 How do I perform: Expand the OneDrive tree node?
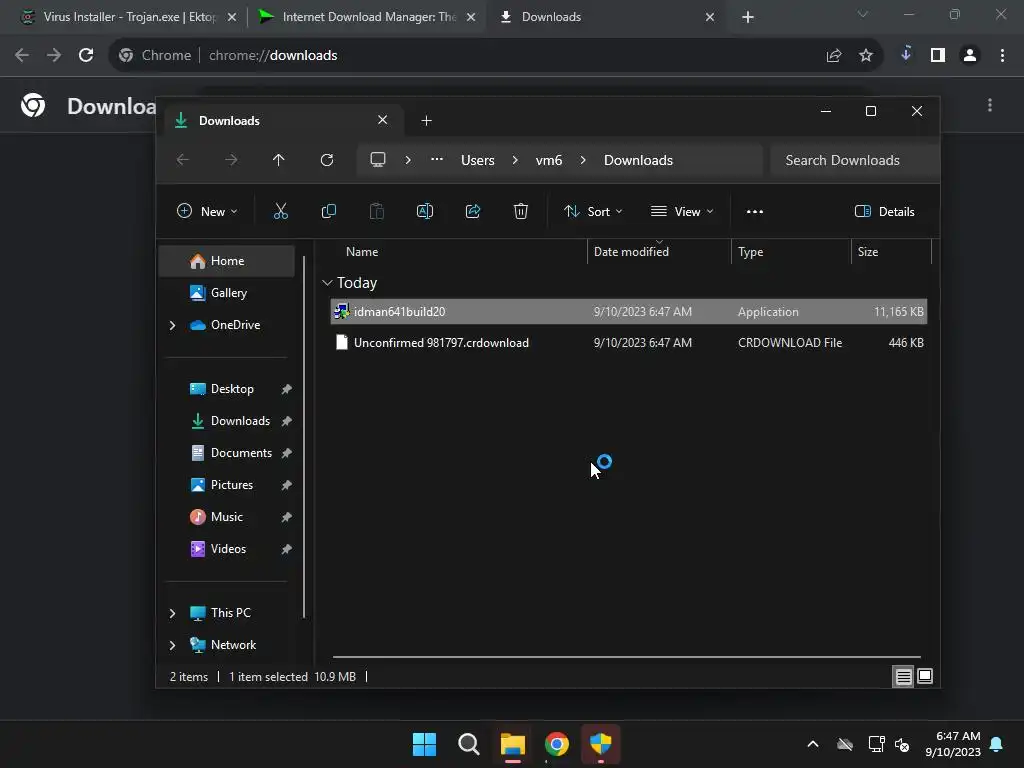coord(172,325)
